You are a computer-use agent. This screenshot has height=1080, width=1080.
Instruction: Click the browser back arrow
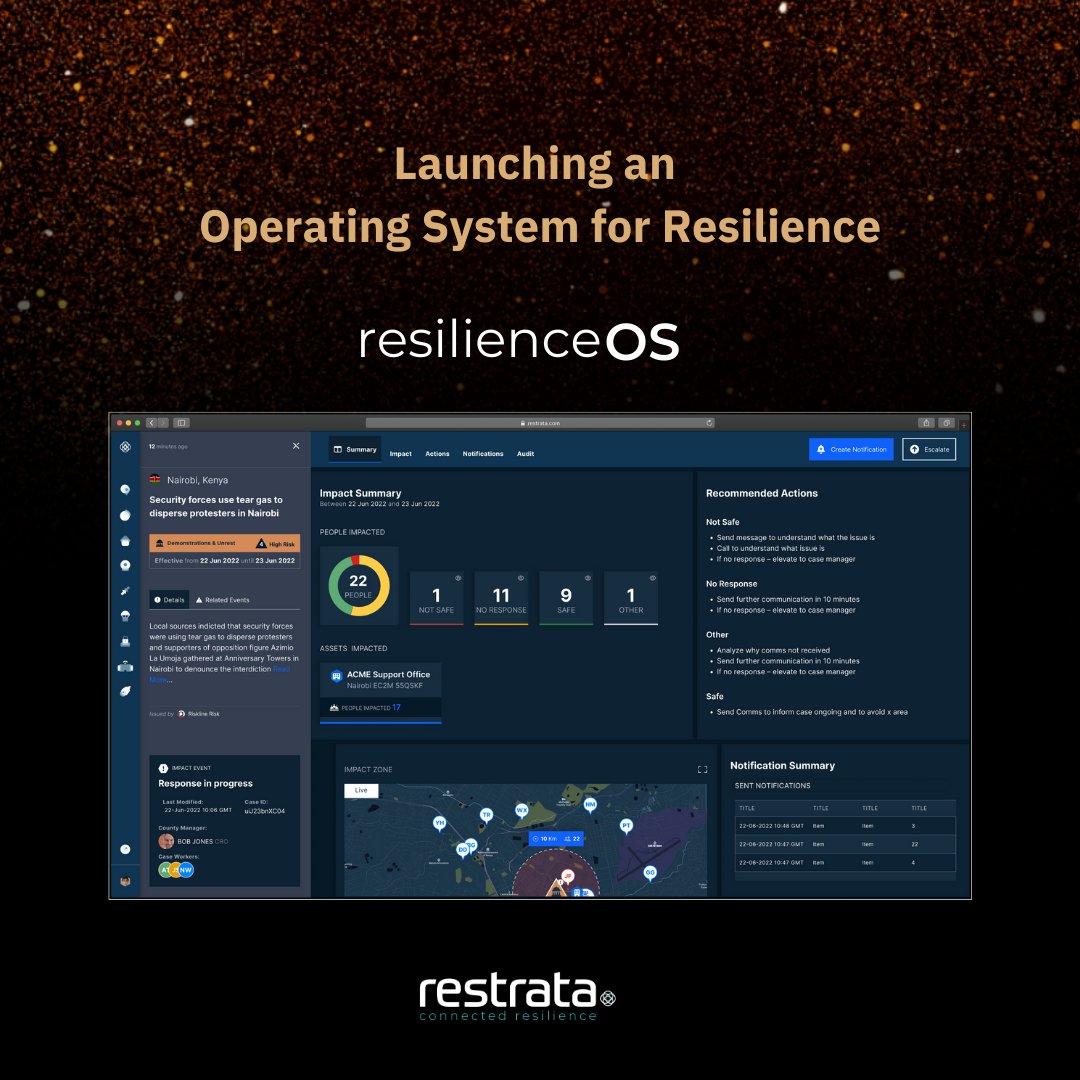click(152, 423)
